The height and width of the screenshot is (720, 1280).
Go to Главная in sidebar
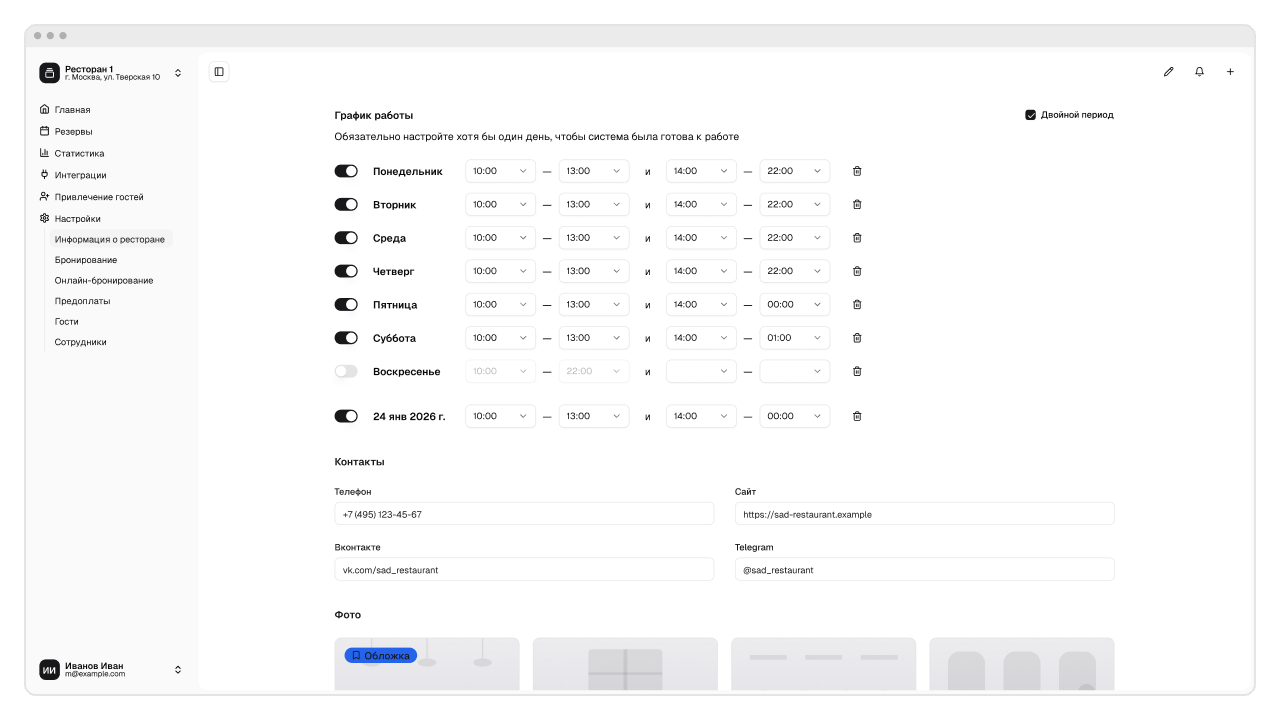[73, 110]
